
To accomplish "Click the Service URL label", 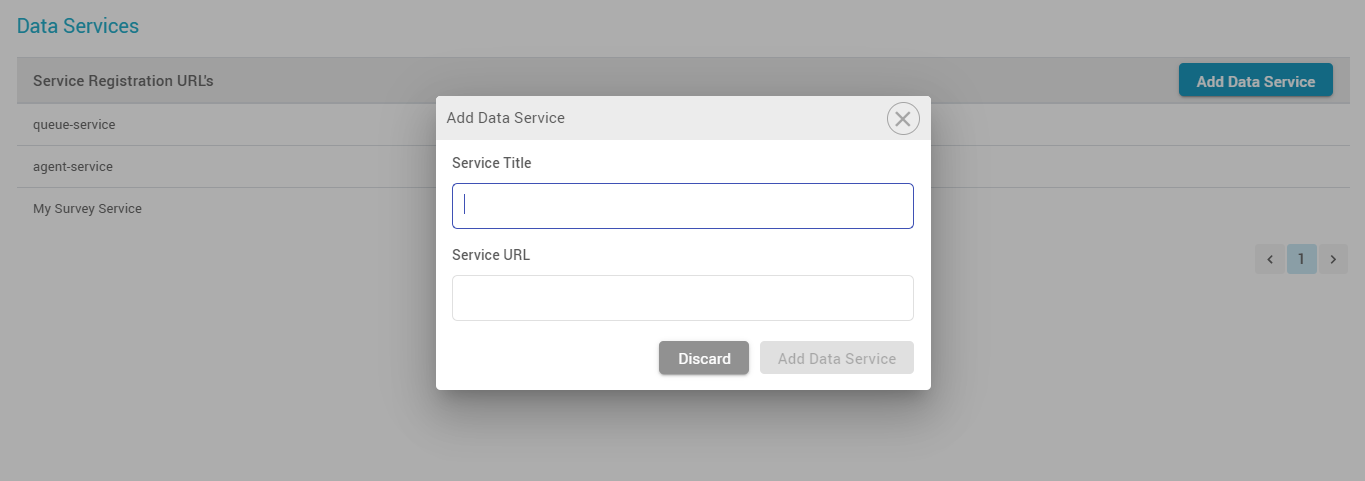I will tap(491, 255).
